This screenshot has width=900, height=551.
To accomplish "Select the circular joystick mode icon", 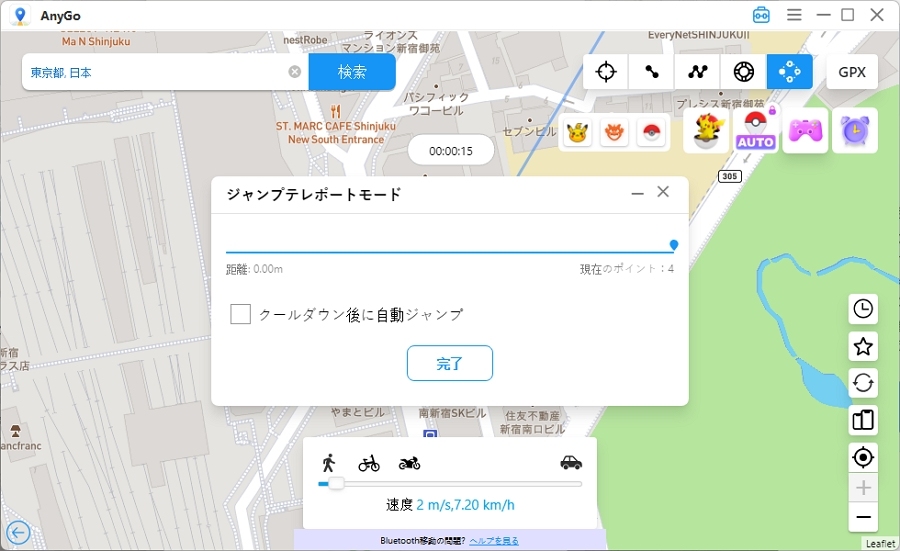I will click(743, 72).
